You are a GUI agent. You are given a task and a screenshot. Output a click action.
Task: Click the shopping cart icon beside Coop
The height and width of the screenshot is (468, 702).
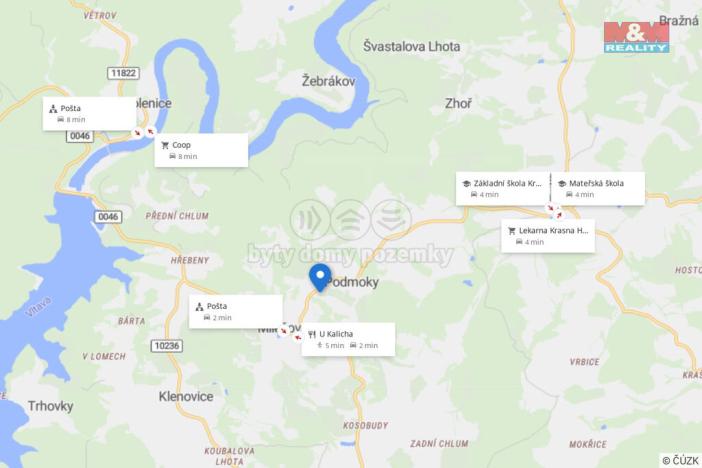click(165, 145)
